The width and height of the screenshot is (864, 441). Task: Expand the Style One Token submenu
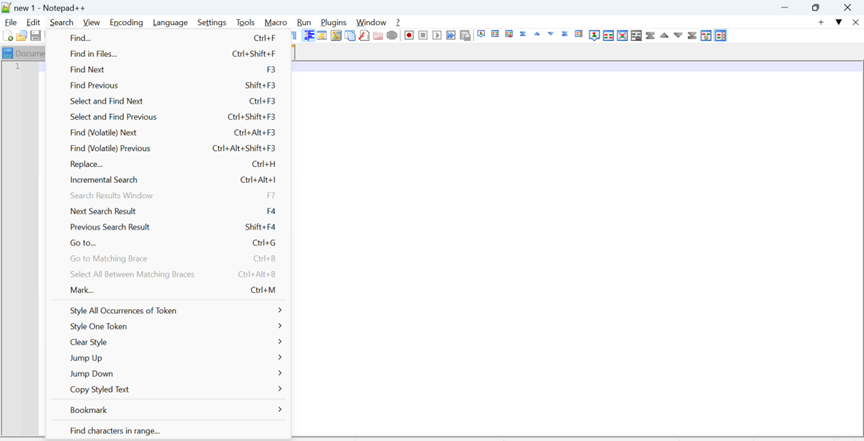point(169,326)
